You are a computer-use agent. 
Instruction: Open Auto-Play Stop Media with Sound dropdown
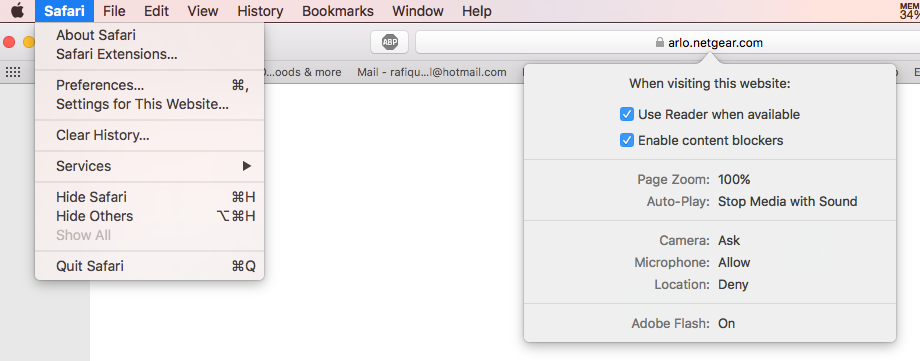click(x=787, y=202)
